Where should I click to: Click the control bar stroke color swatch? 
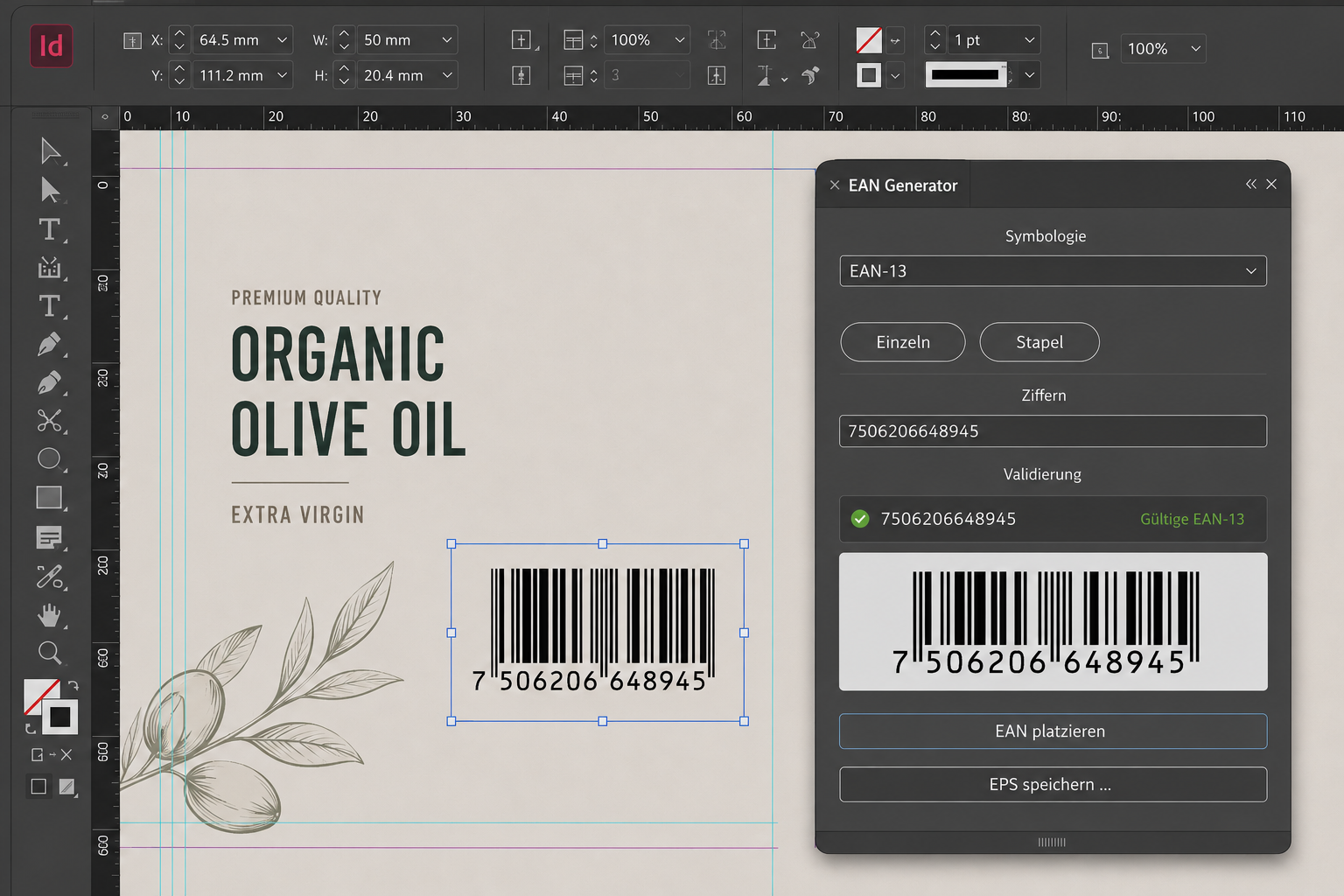point(869,75)
